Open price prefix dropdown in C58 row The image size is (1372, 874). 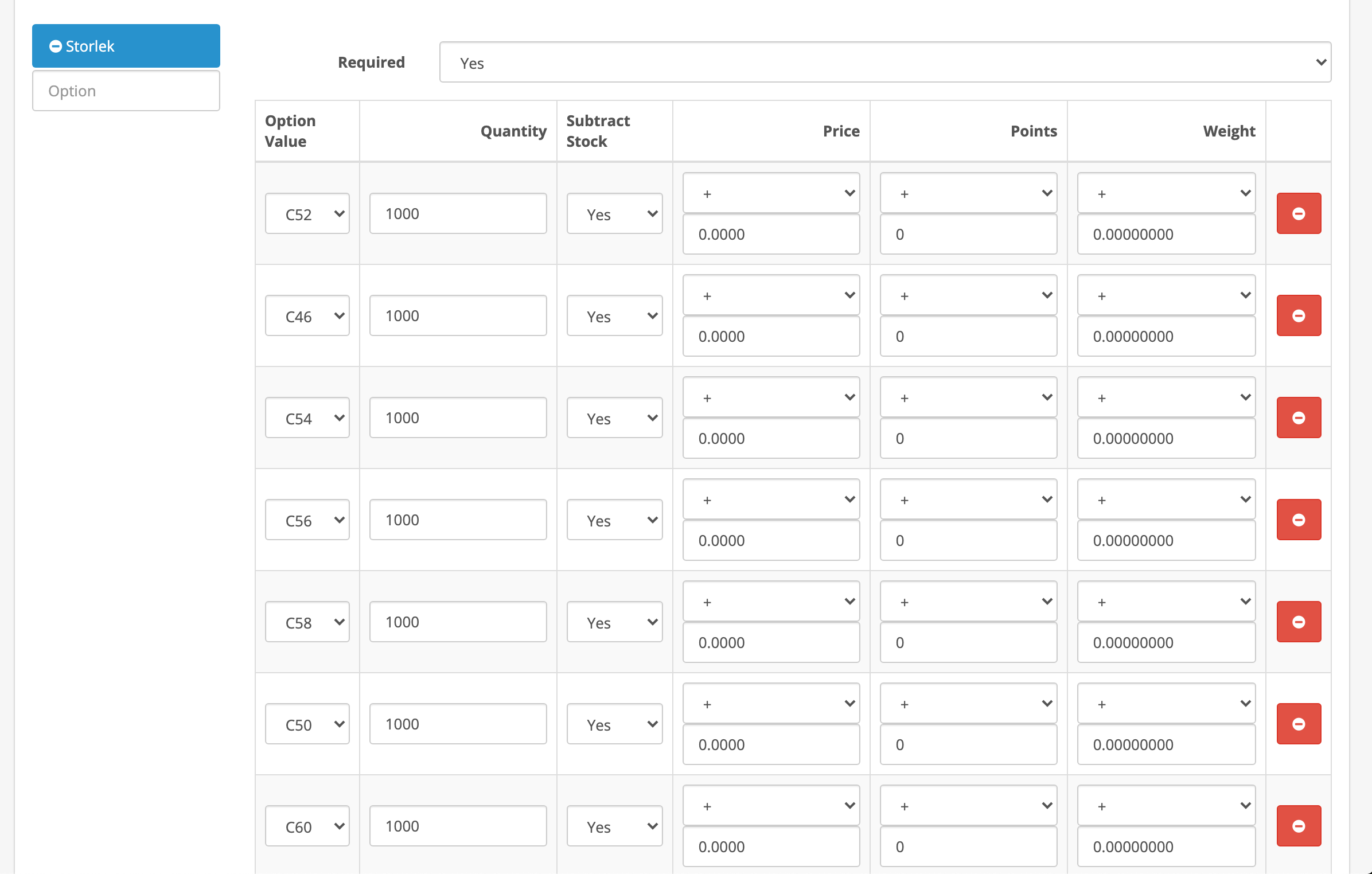[771, 601]
